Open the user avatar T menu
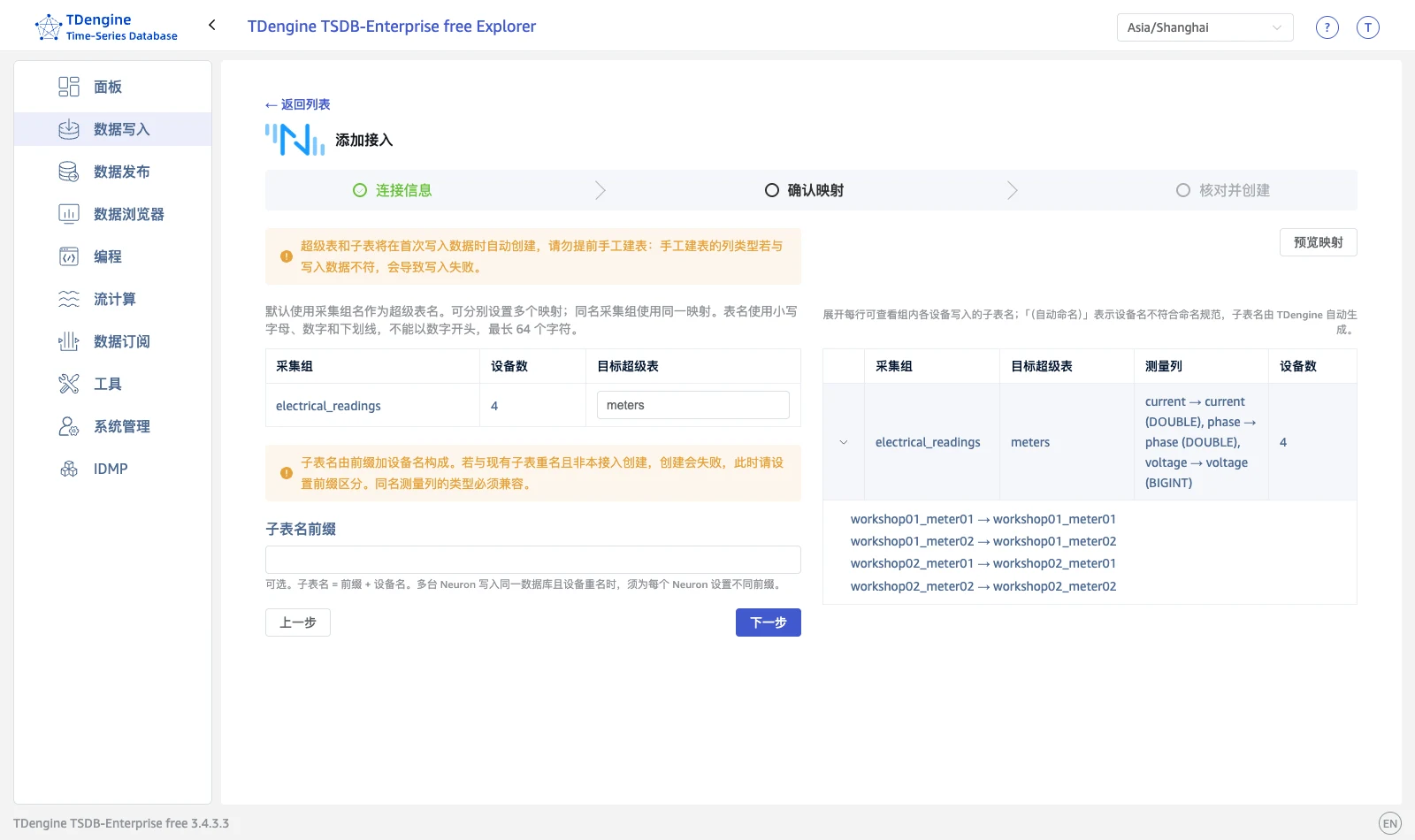This screenshot has width=1415, height=840. [x=1368, y=27]
